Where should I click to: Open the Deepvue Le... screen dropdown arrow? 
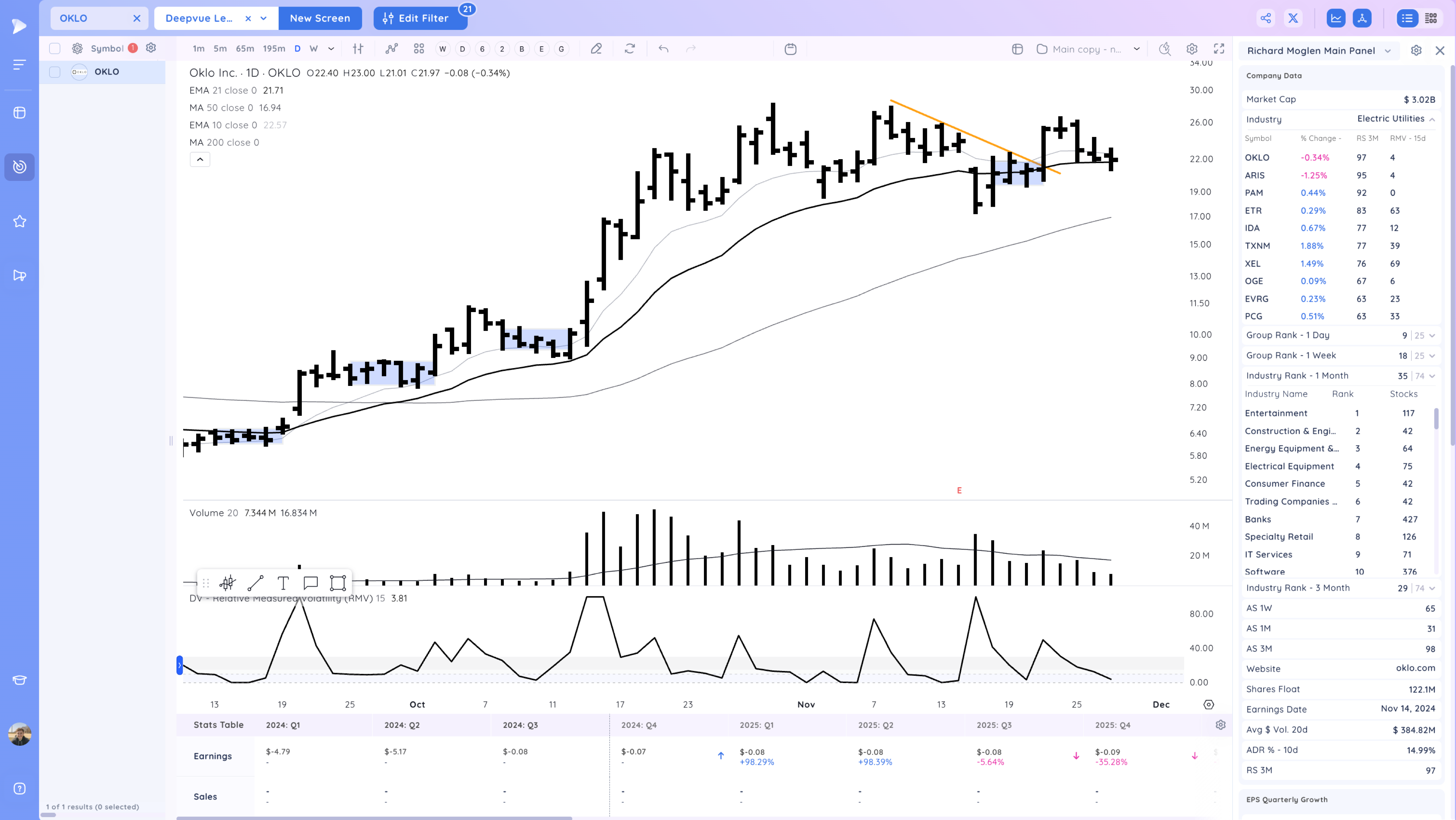click(x=264, y=18)
